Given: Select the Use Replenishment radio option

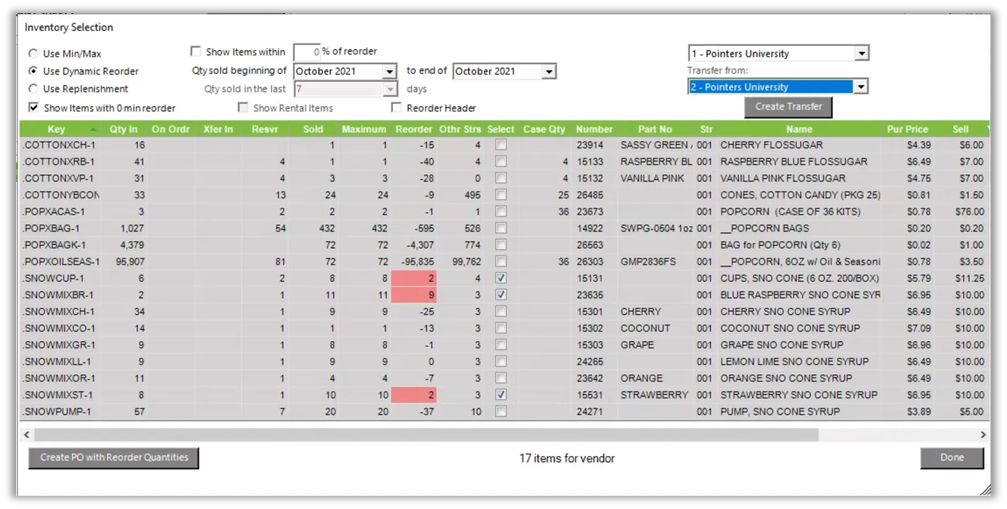Looking at the screenshot, I should tap(34, 89).
